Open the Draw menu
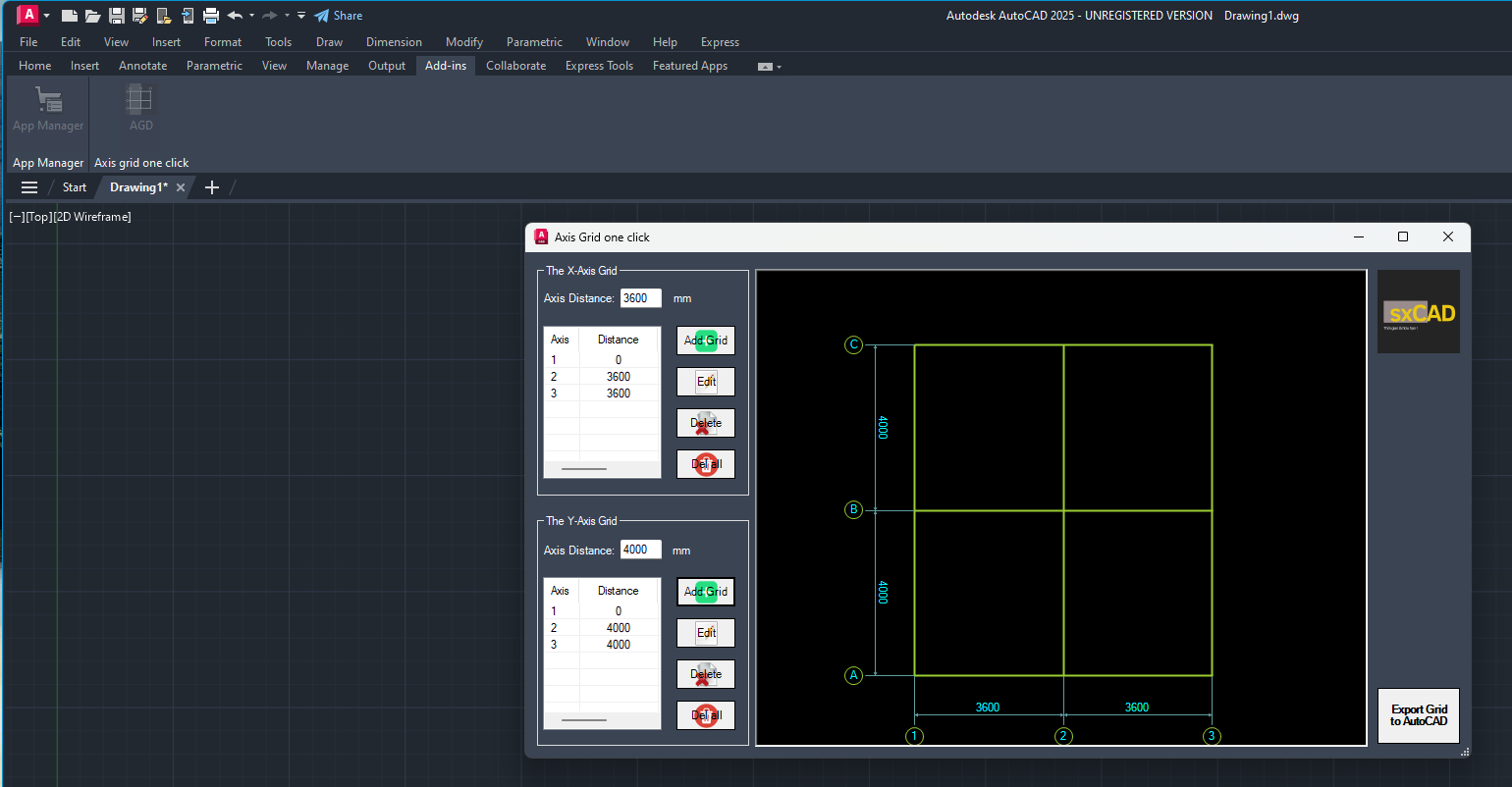Screen dimensions: 1512x787 pyautogui.click(x=329, y=42)
